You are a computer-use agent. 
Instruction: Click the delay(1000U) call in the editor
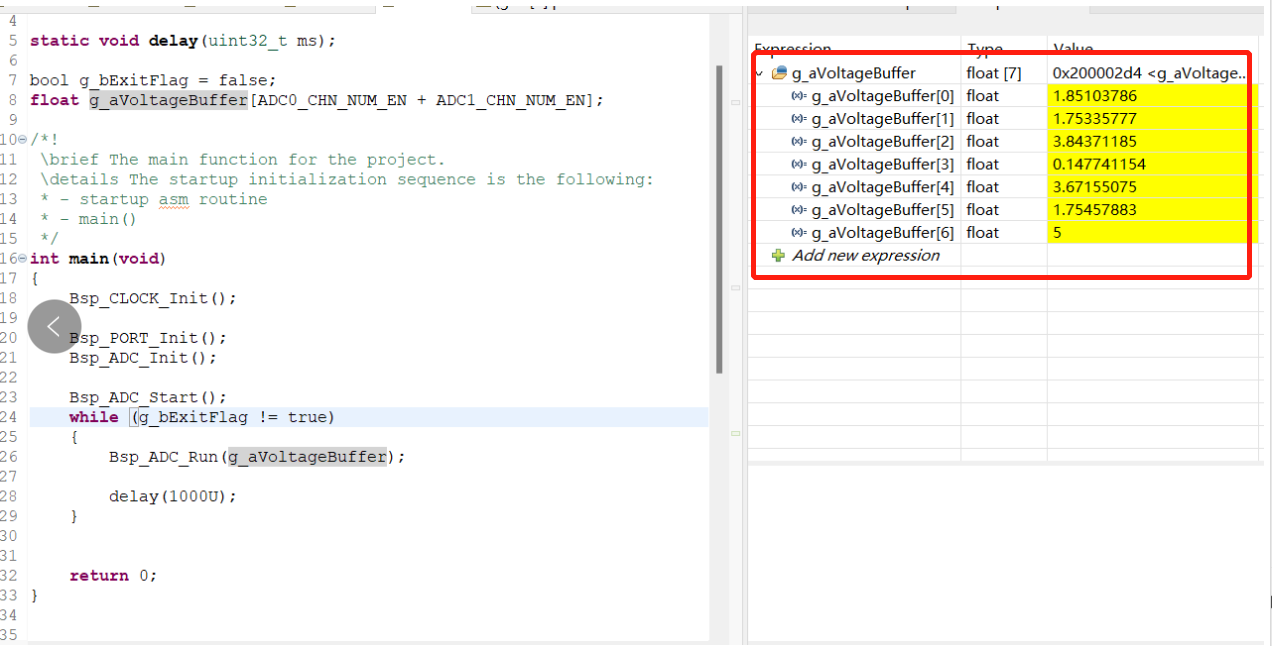tap(172, 497)
